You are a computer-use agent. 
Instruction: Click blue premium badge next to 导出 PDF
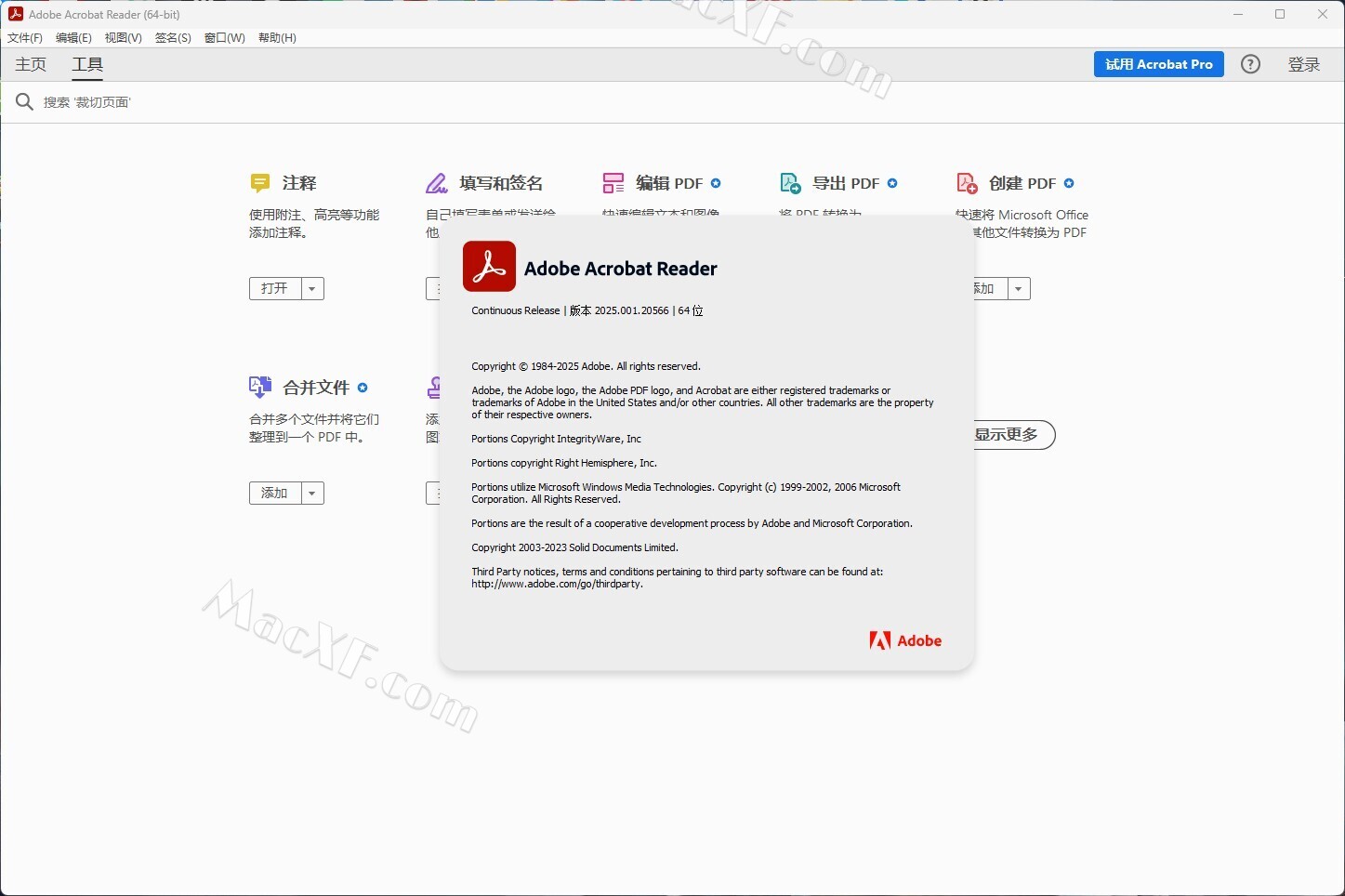892,183
